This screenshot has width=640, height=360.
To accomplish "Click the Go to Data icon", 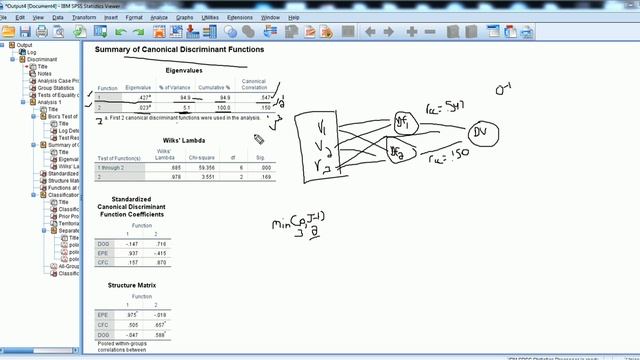I will pyautogui.click(x=159, y=31).
